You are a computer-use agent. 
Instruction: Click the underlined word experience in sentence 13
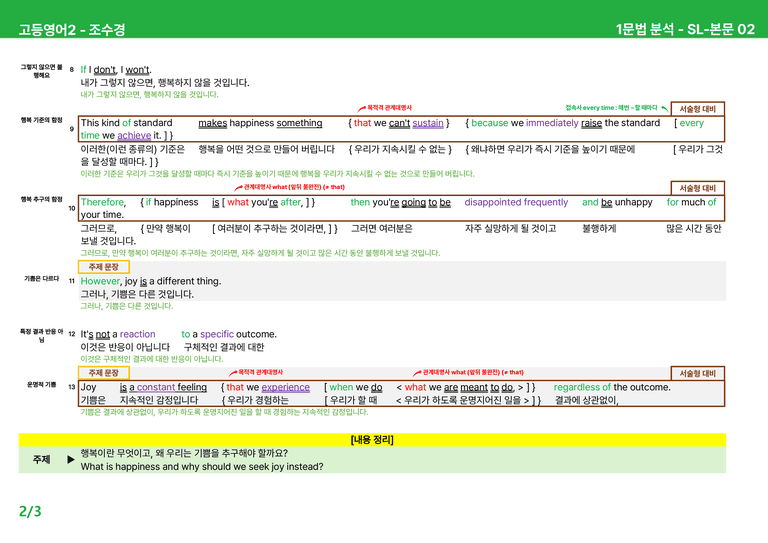[286, 387]
